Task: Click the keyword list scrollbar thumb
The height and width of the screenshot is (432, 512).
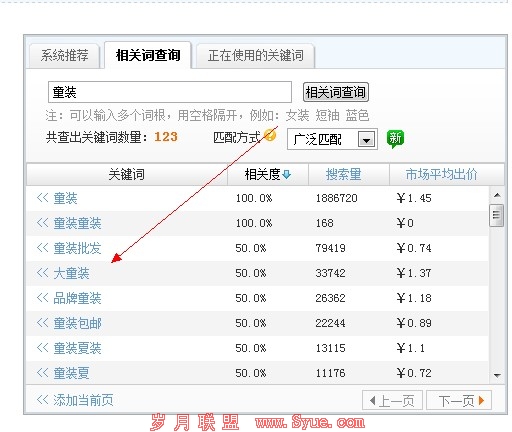Action: [497, 215]
